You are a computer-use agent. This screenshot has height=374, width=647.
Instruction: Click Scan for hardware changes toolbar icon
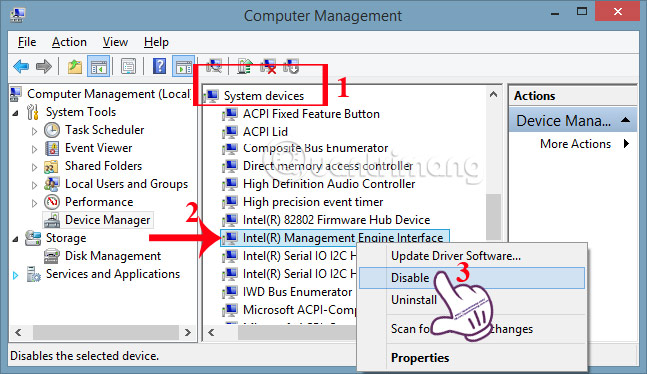[214, 66]
